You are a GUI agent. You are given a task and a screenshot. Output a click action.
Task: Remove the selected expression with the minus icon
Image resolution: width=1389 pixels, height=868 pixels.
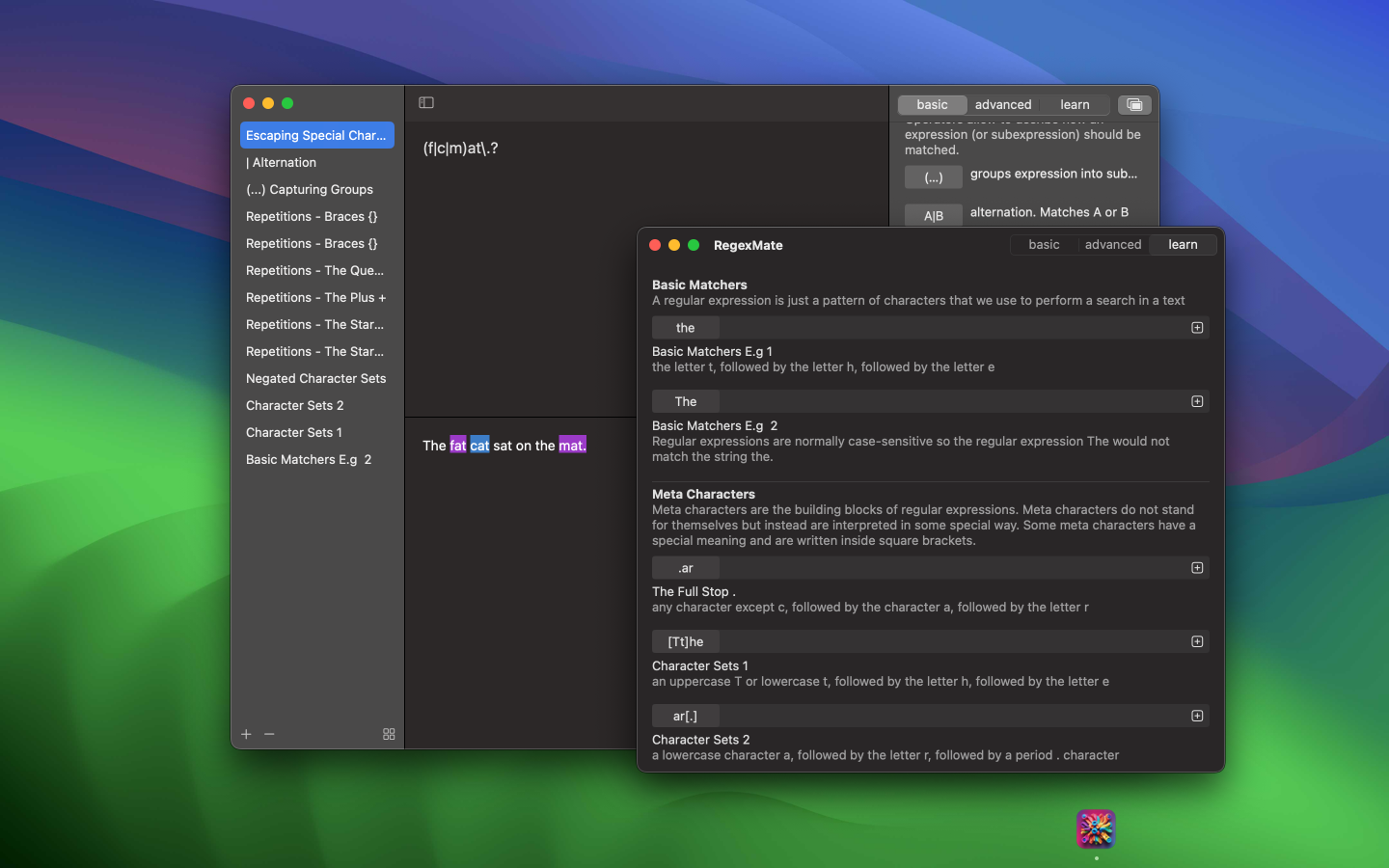coord(269,734)
